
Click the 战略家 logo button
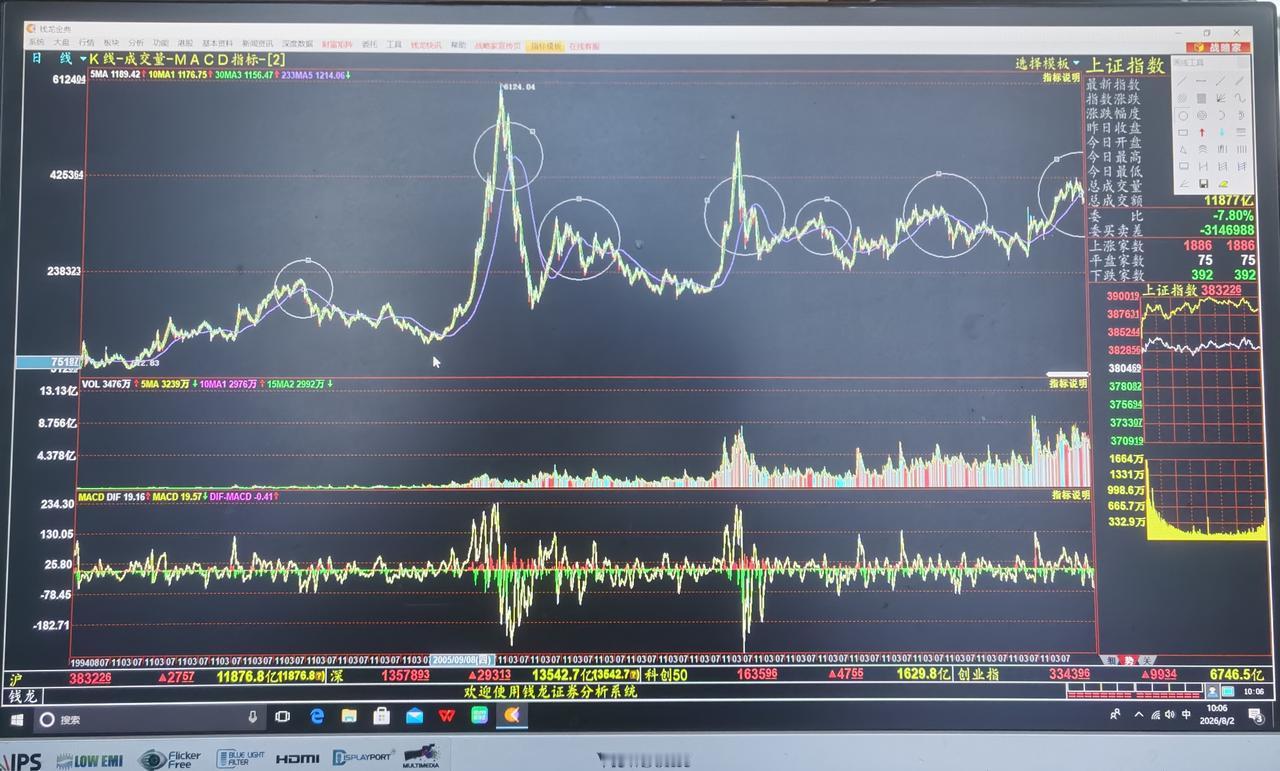1218,47
